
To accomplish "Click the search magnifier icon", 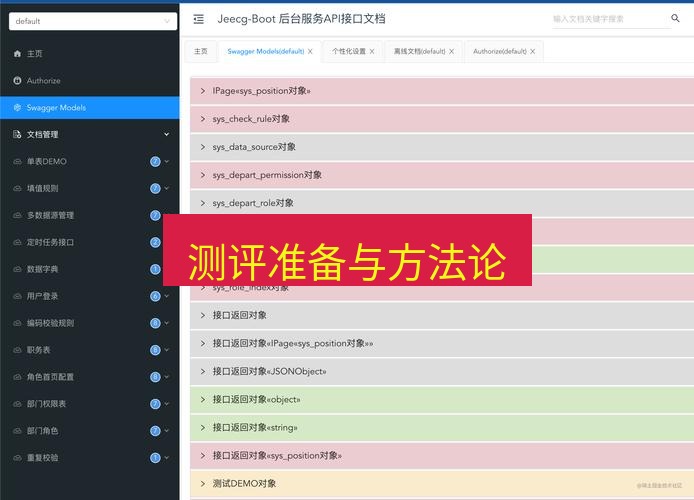I will (675, 18).
